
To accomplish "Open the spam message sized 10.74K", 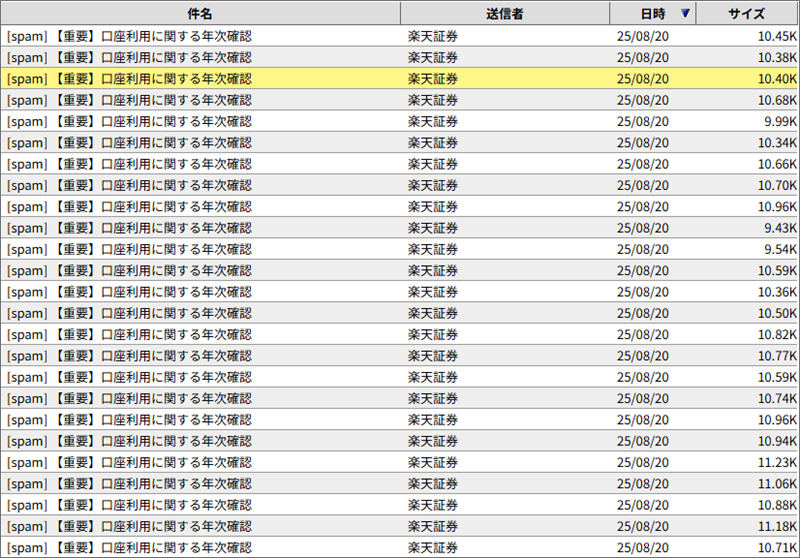I will click(x=399, y=398).
